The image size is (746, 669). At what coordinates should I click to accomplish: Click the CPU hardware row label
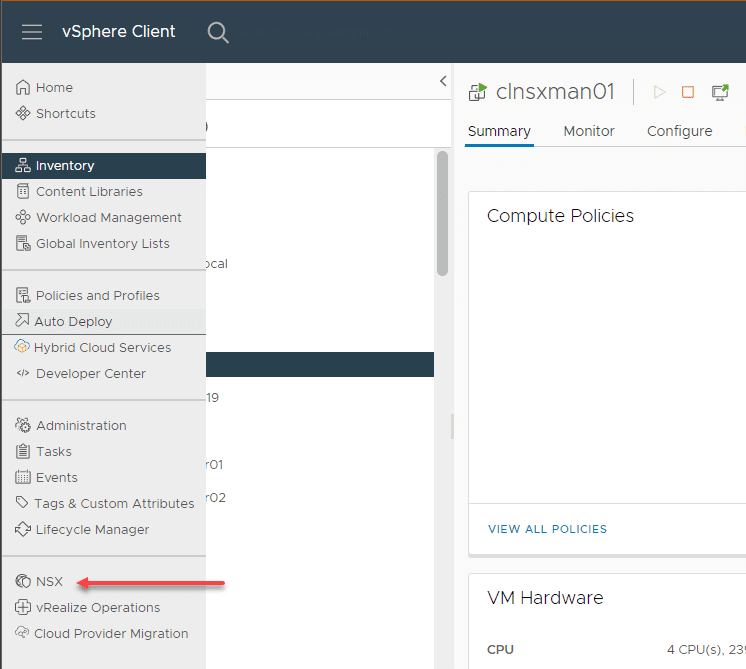click(500, 649)
